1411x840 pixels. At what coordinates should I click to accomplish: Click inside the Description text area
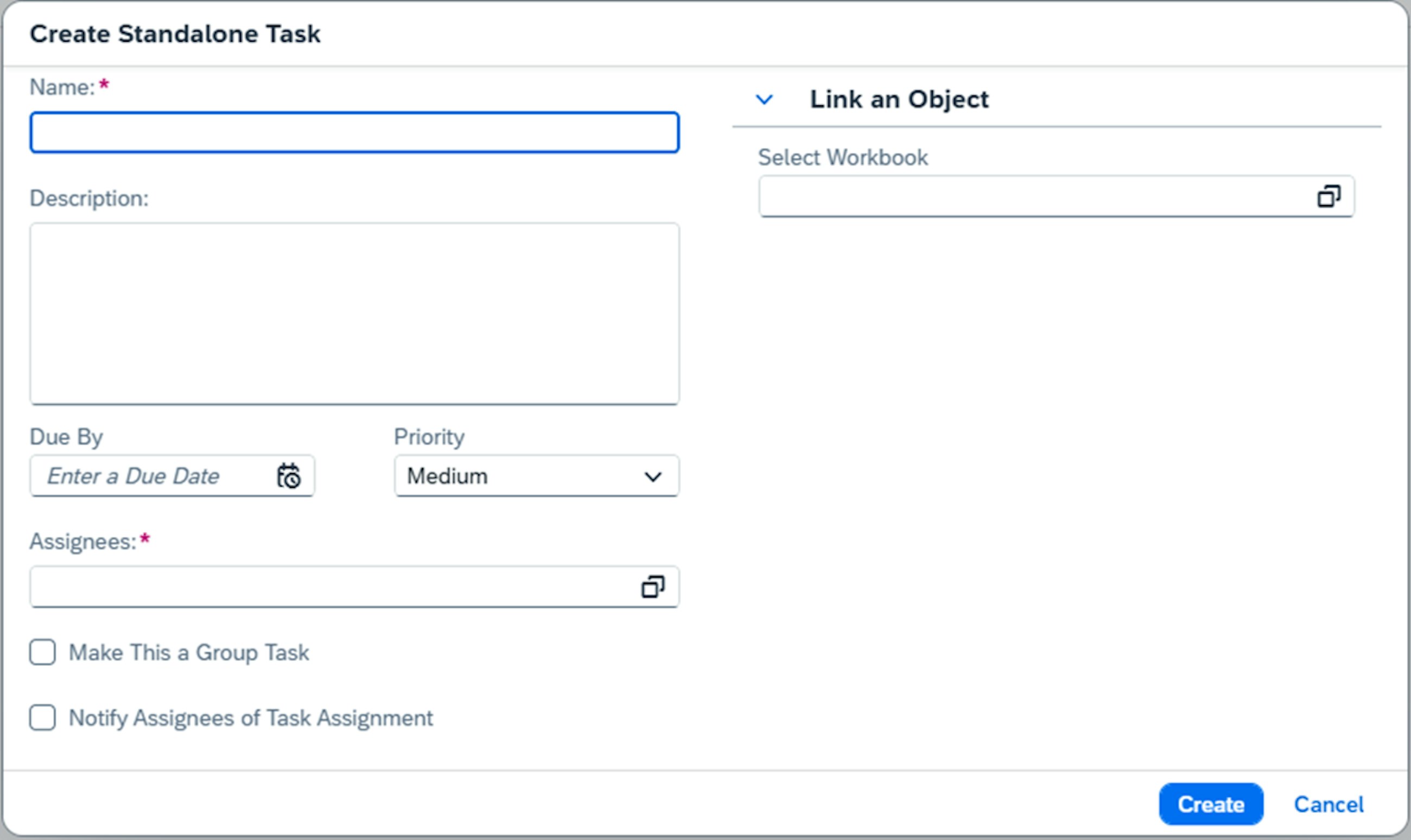354,313
